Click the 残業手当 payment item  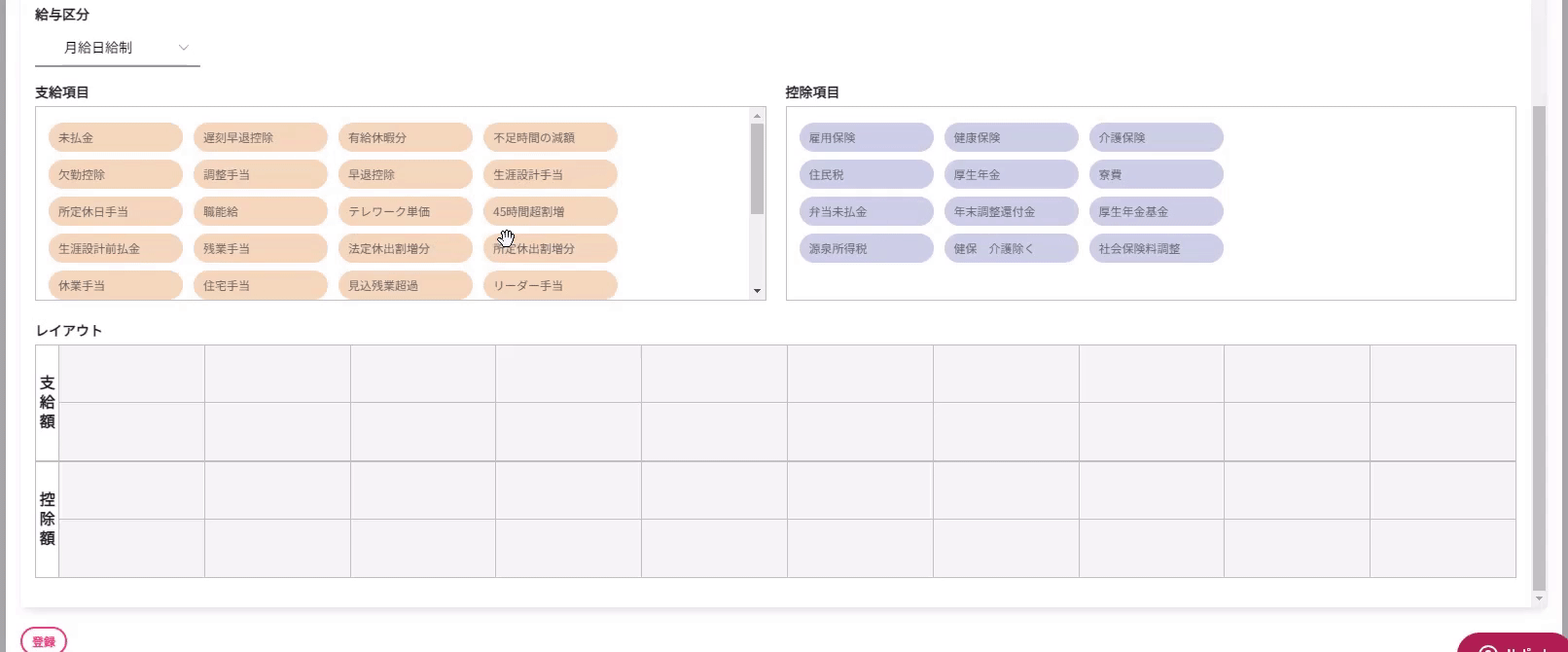tap(260, 249)
